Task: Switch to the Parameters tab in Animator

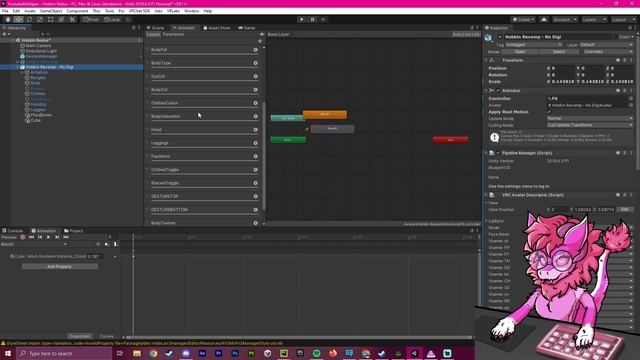Action: pos(173,35)
